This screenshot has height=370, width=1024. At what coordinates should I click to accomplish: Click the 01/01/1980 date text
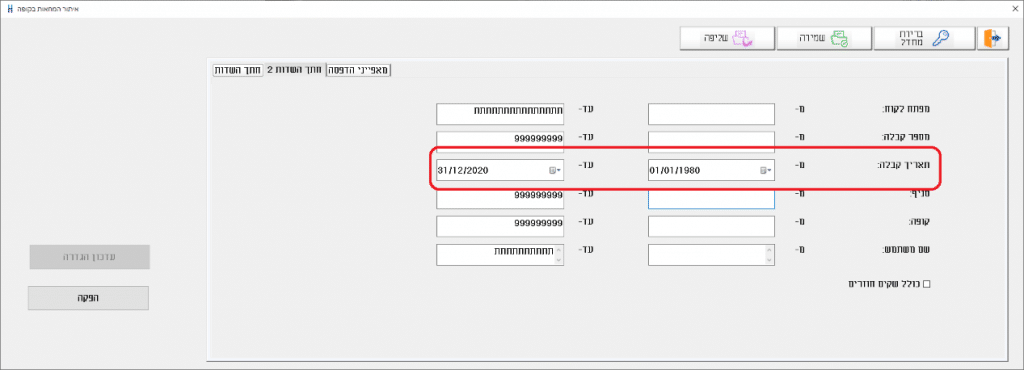click(675, 170)
